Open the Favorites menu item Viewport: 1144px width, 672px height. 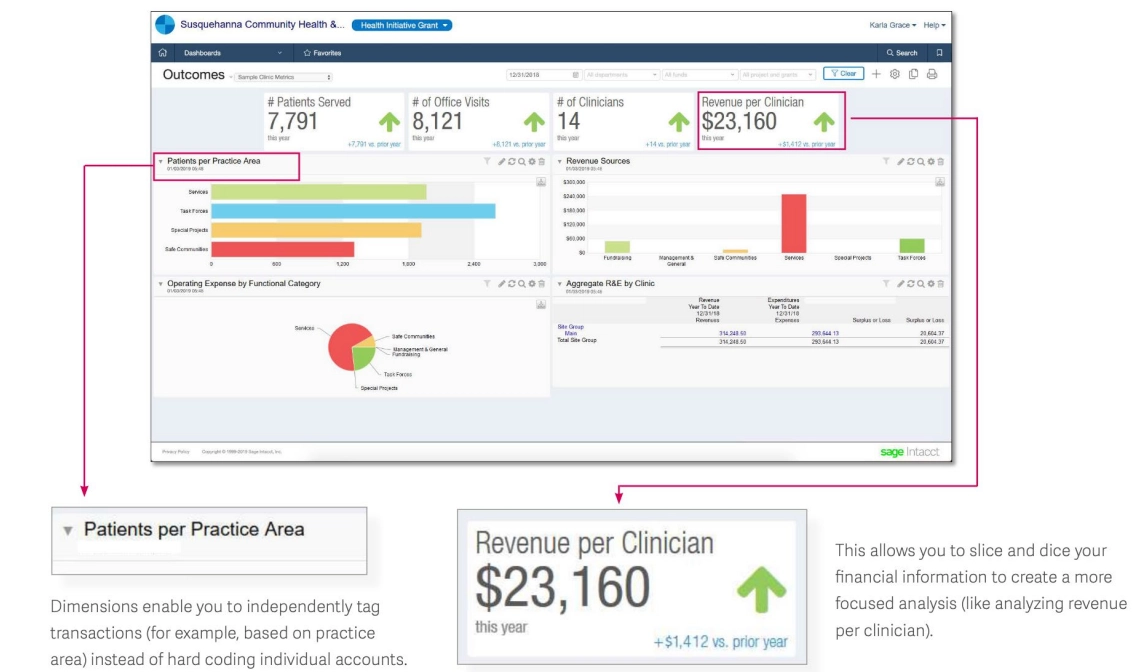click(x=321, y=52)
